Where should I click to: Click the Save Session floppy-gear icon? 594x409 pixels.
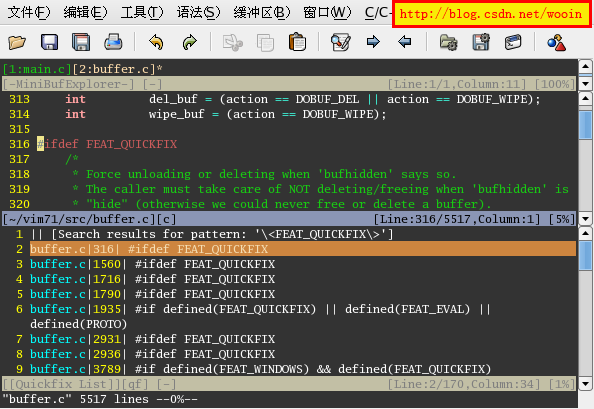coord(481,42)
